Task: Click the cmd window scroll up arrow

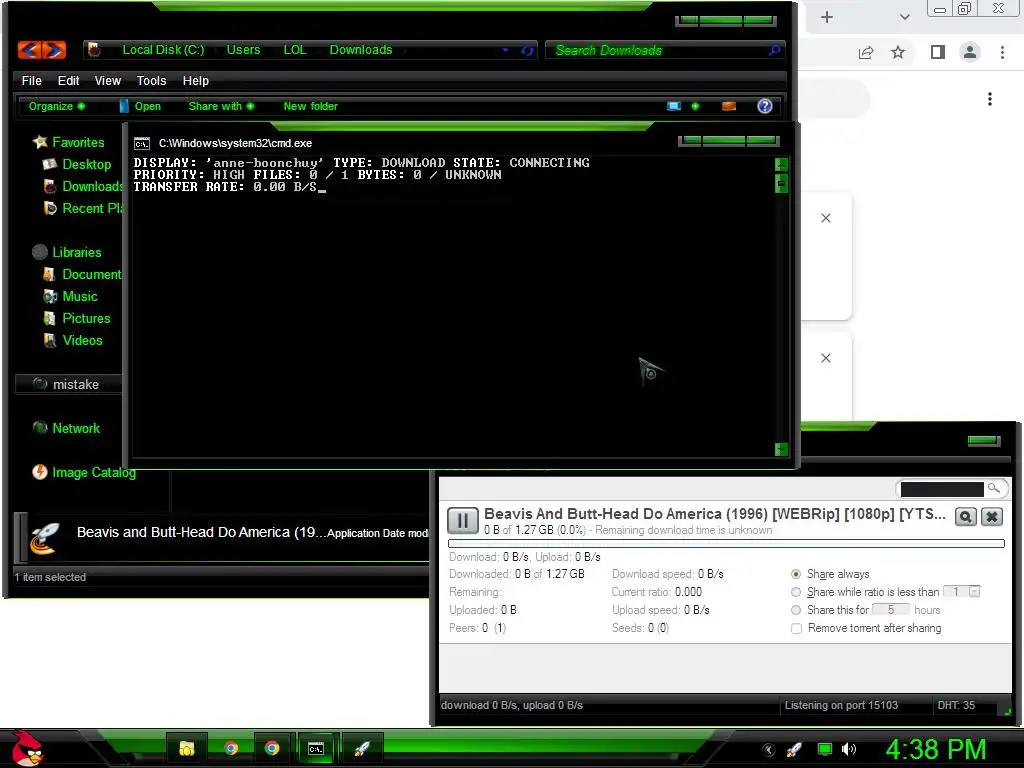Action: pyautogui.click(x=781, y=165)
